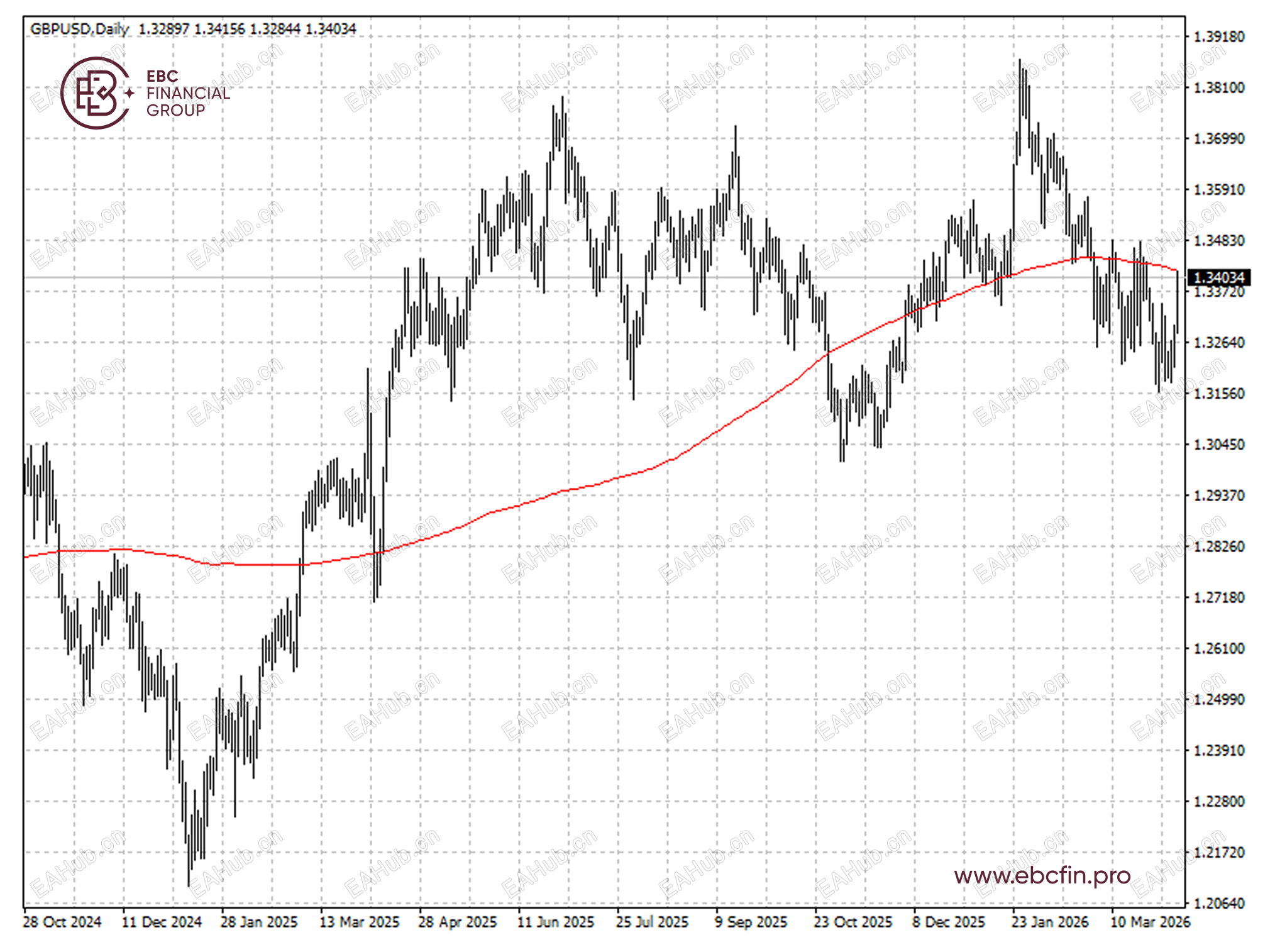Click the 1.39180 price scale label
The height and width of the screenshot is (952, 1275).
coord(1218,37)
